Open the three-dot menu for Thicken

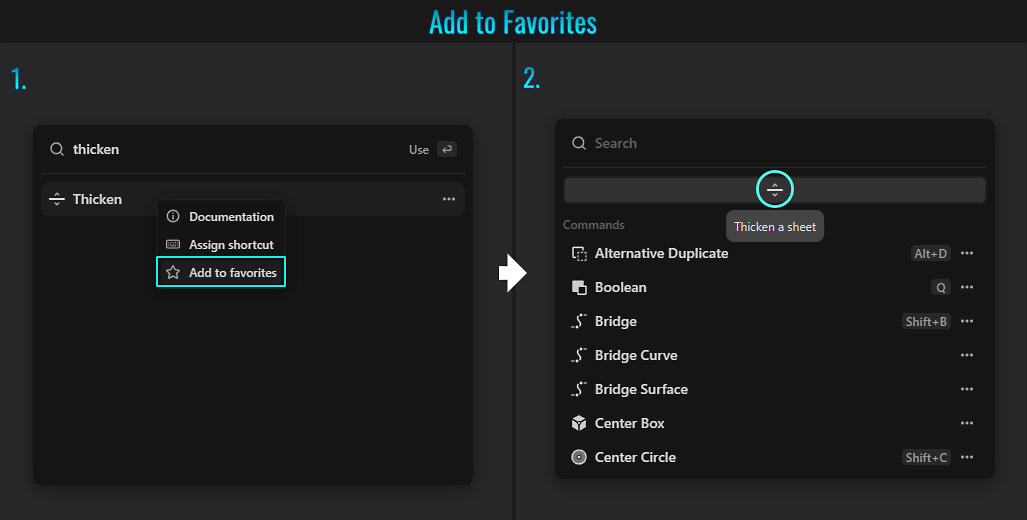point(449,199)
